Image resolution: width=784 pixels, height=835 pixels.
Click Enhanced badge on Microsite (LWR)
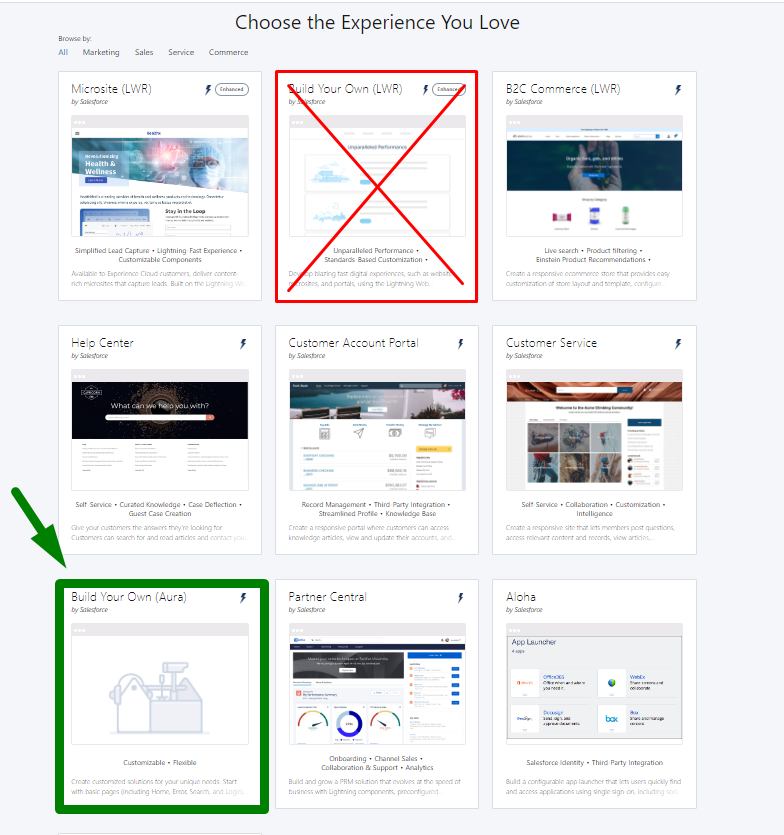click(231, 90)
